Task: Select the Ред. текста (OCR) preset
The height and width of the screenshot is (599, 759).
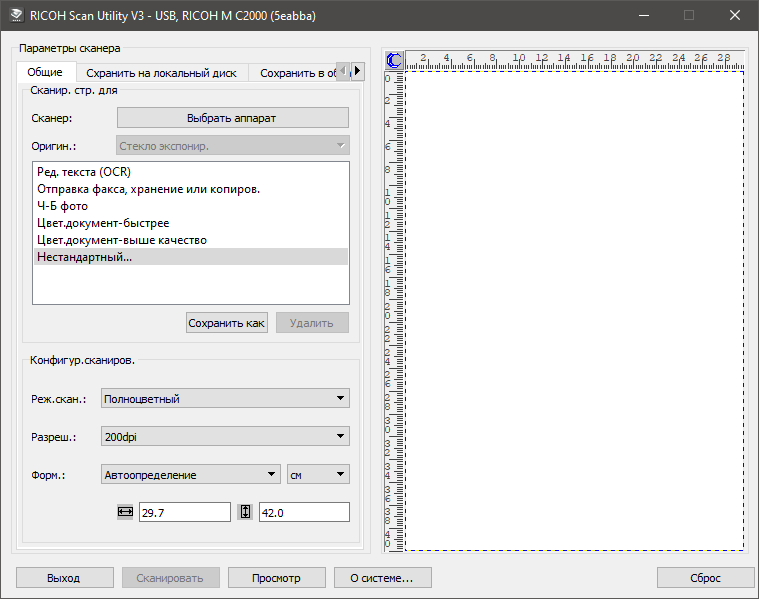Action: (191, 172)
